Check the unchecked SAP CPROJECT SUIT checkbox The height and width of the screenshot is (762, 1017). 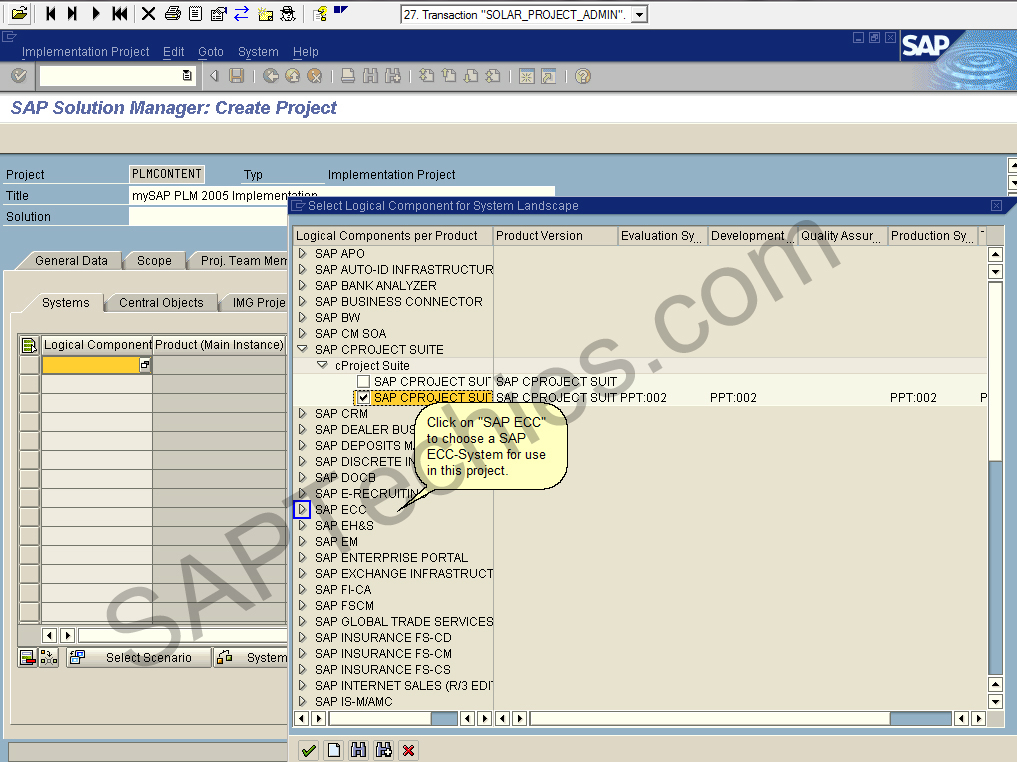click(x=363, y=381)
